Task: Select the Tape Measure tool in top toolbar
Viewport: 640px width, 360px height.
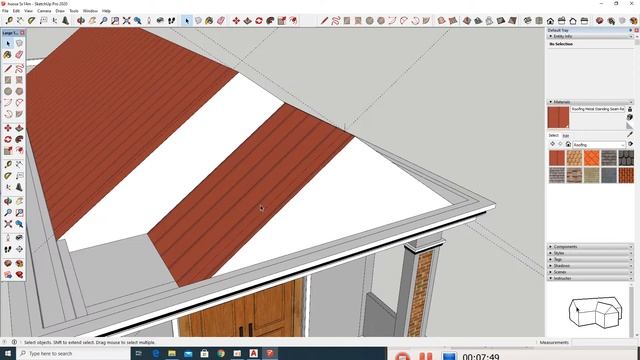Action: tap(9, 20)
